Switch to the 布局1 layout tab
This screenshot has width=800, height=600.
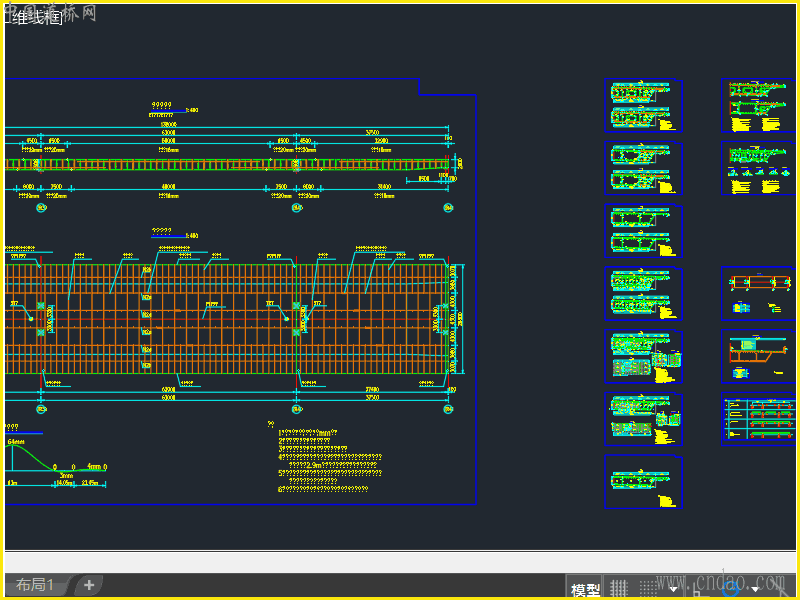(x=35, y=585)
